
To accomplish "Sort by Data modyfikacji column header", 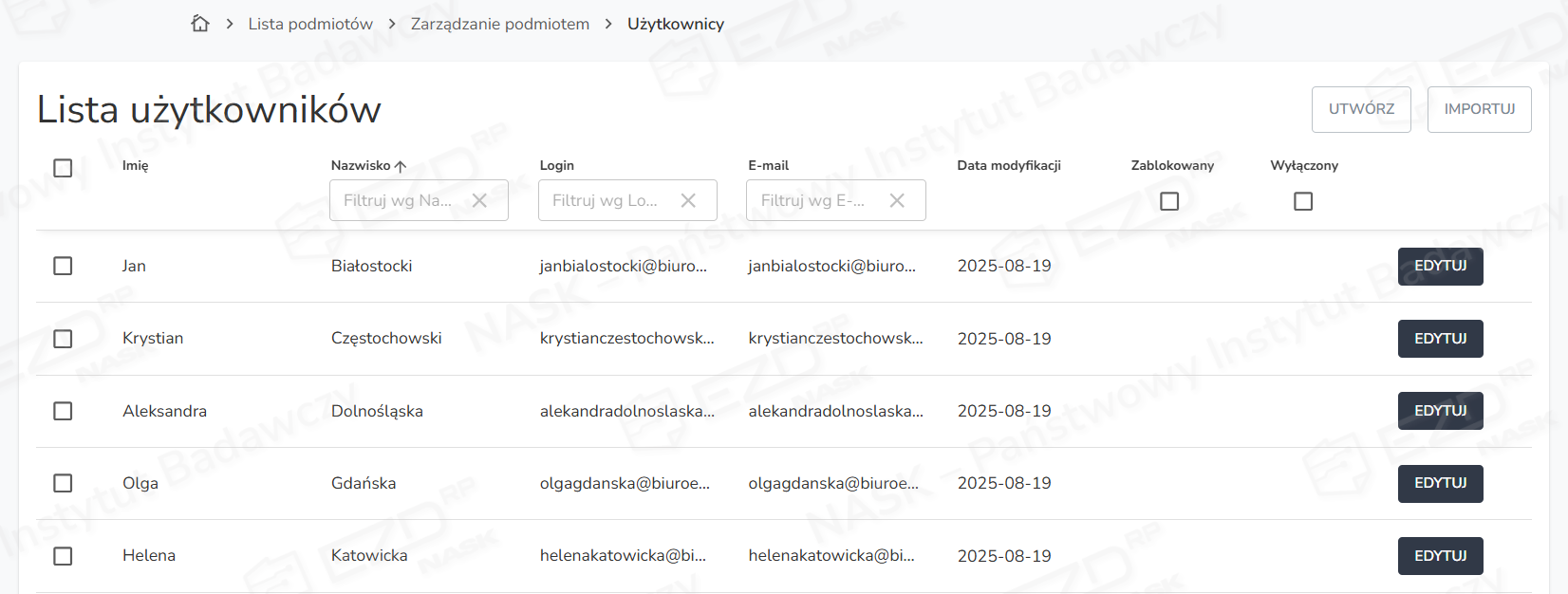I will 1009,165.
